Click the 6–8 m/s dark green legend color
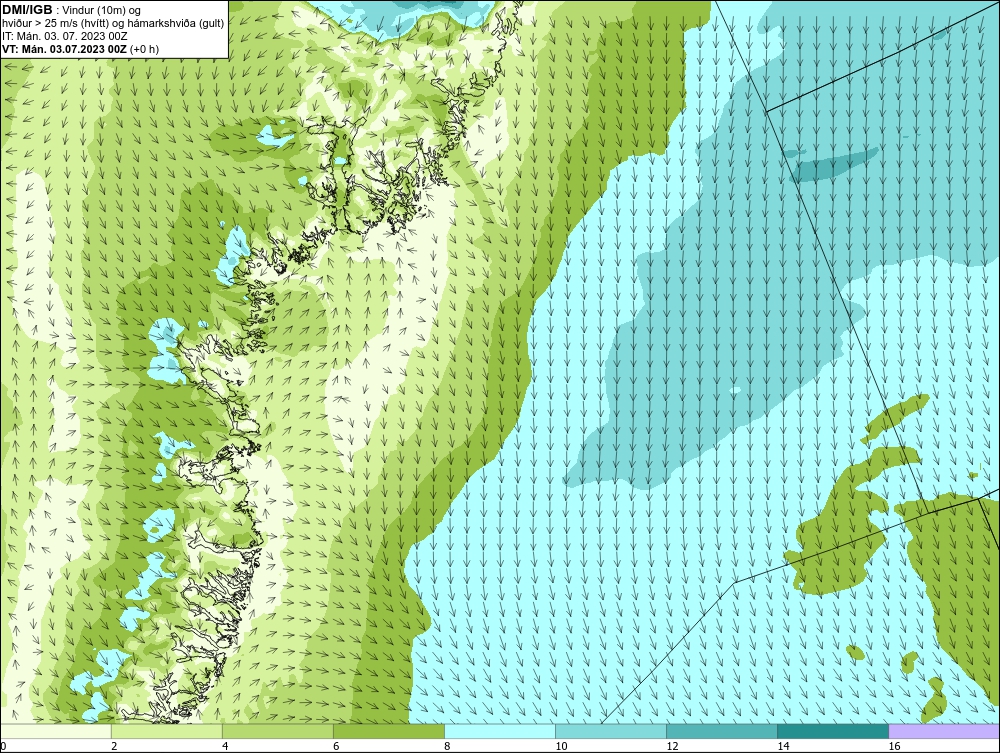 (389, 731)
